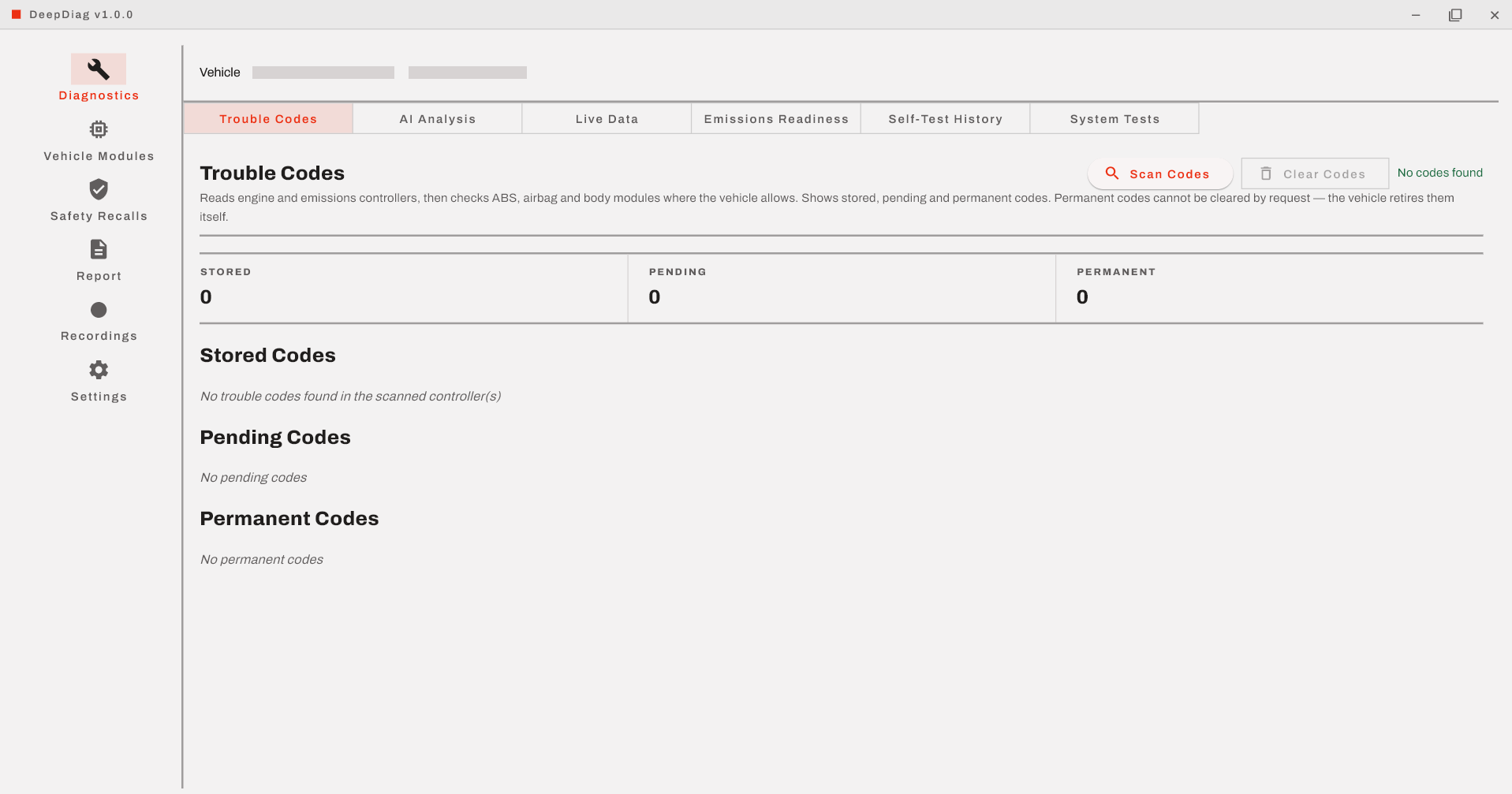This screenshot has width=1512, height=794.
Task: Open the Live Data tab
Action: point(607,118)
